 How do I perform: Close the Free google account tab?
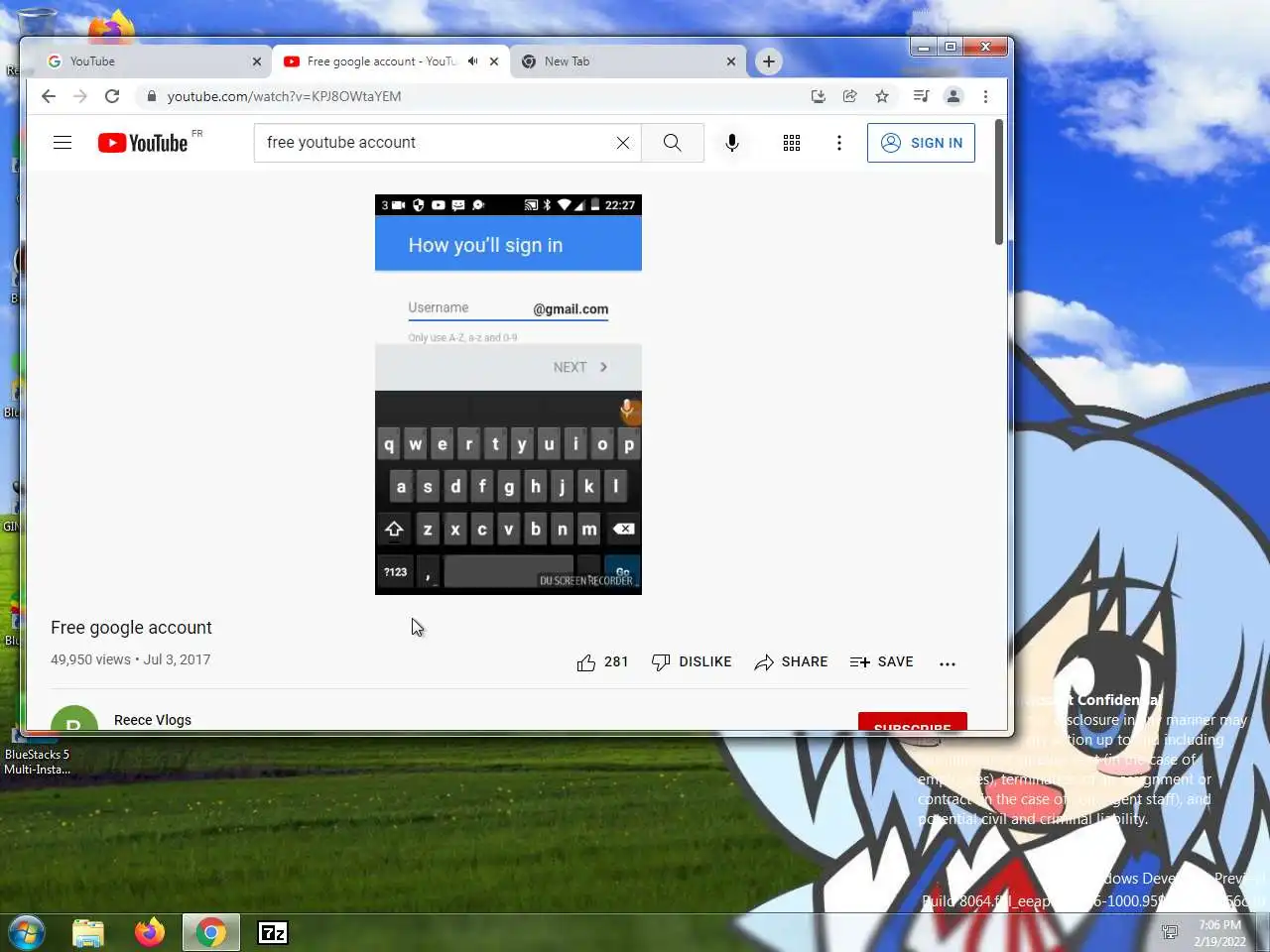point(494,61)
